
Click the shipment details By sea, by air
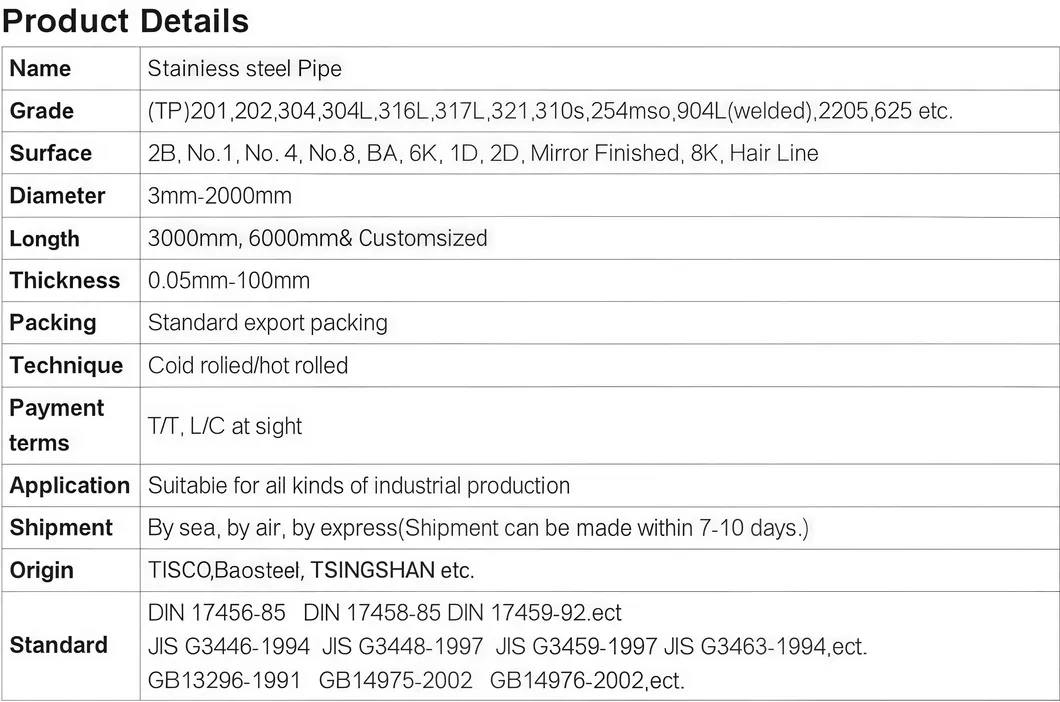click(x=478, y=528)
